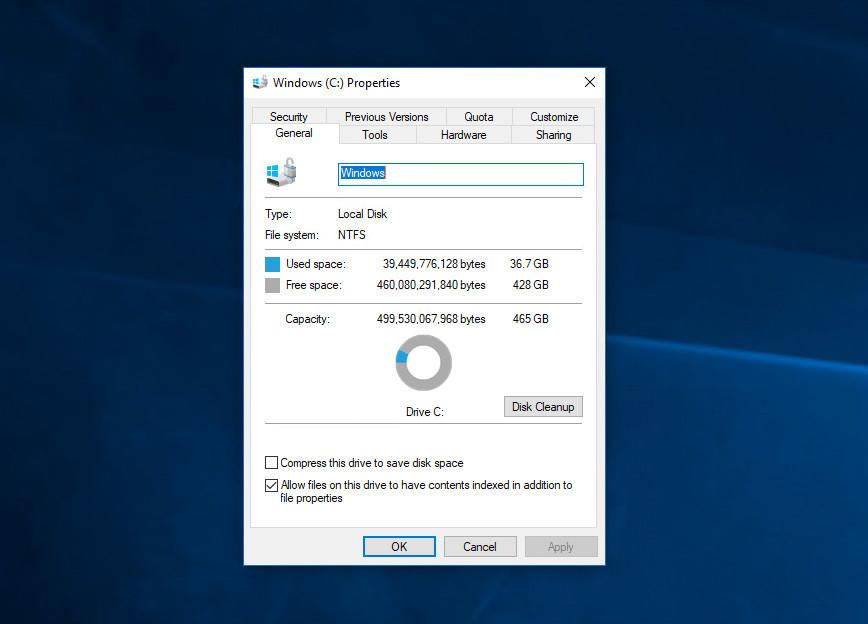Enable Compress this drive to save disk space

pos(271,462)
